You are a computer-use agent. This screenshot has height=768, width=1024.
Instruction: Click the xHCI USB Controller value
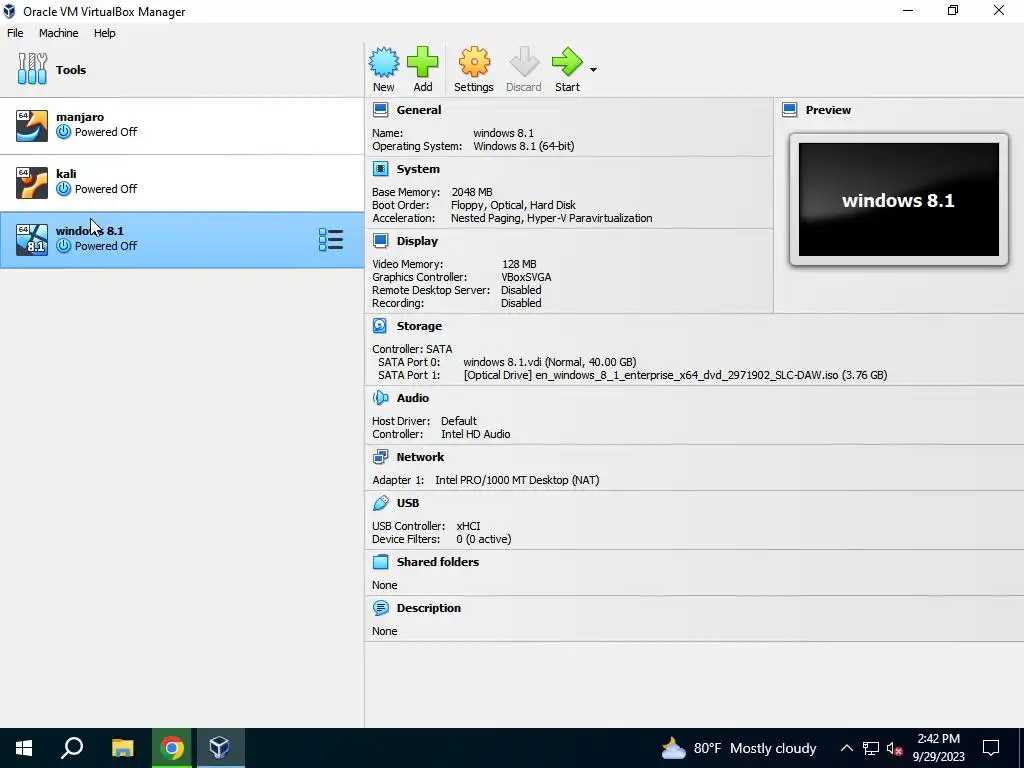pos(468,526)
